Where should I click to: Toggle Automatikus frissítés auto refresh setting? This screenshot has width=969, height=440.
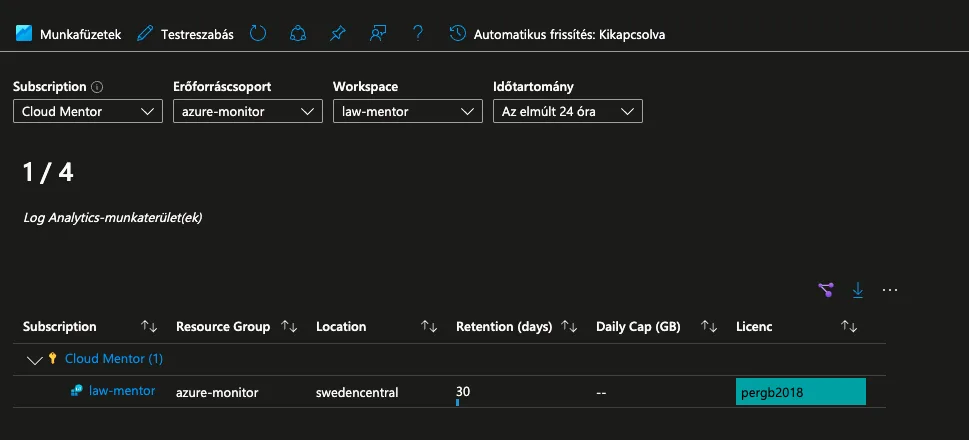point(558,34)
